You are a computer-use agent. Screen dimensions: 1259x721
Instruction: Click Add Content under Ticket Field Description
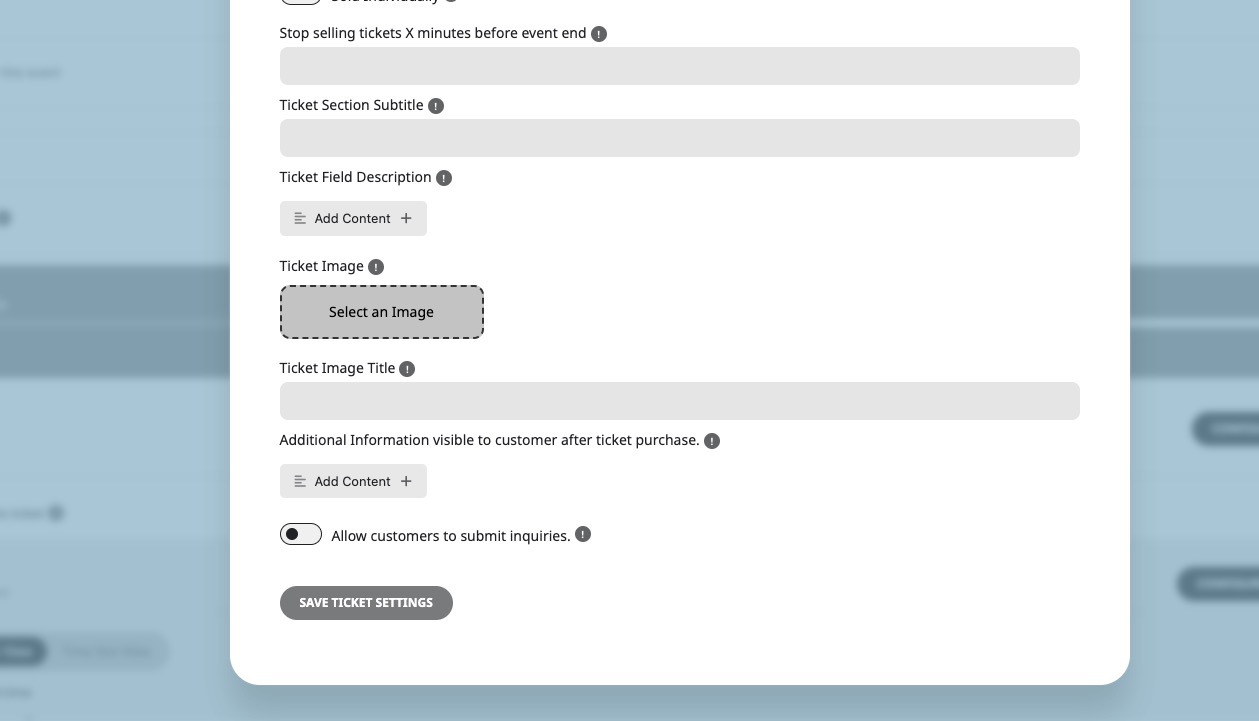(x=353, y=218)
